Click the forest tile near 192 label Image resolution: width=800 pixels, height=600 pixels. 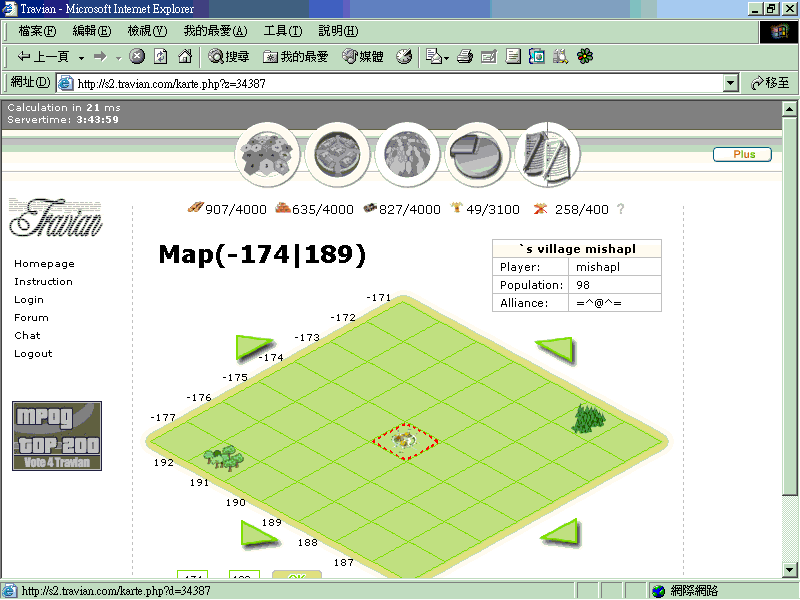(224, 458)
